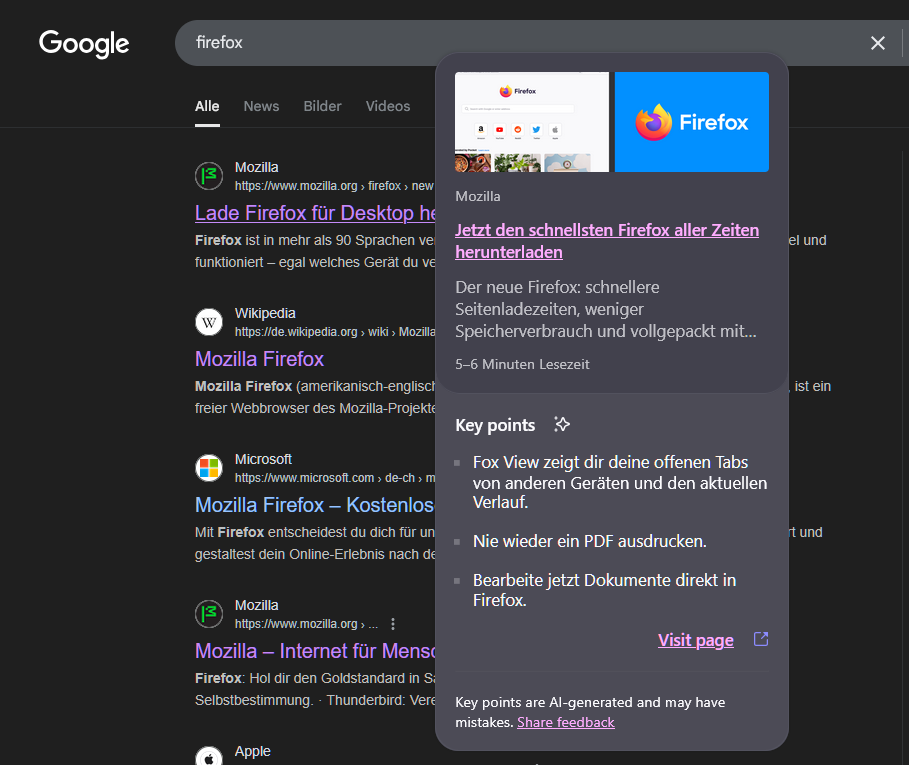909x765 pixels.
Task: Click the 'Key points' heading
Action: tap(495, 425)
